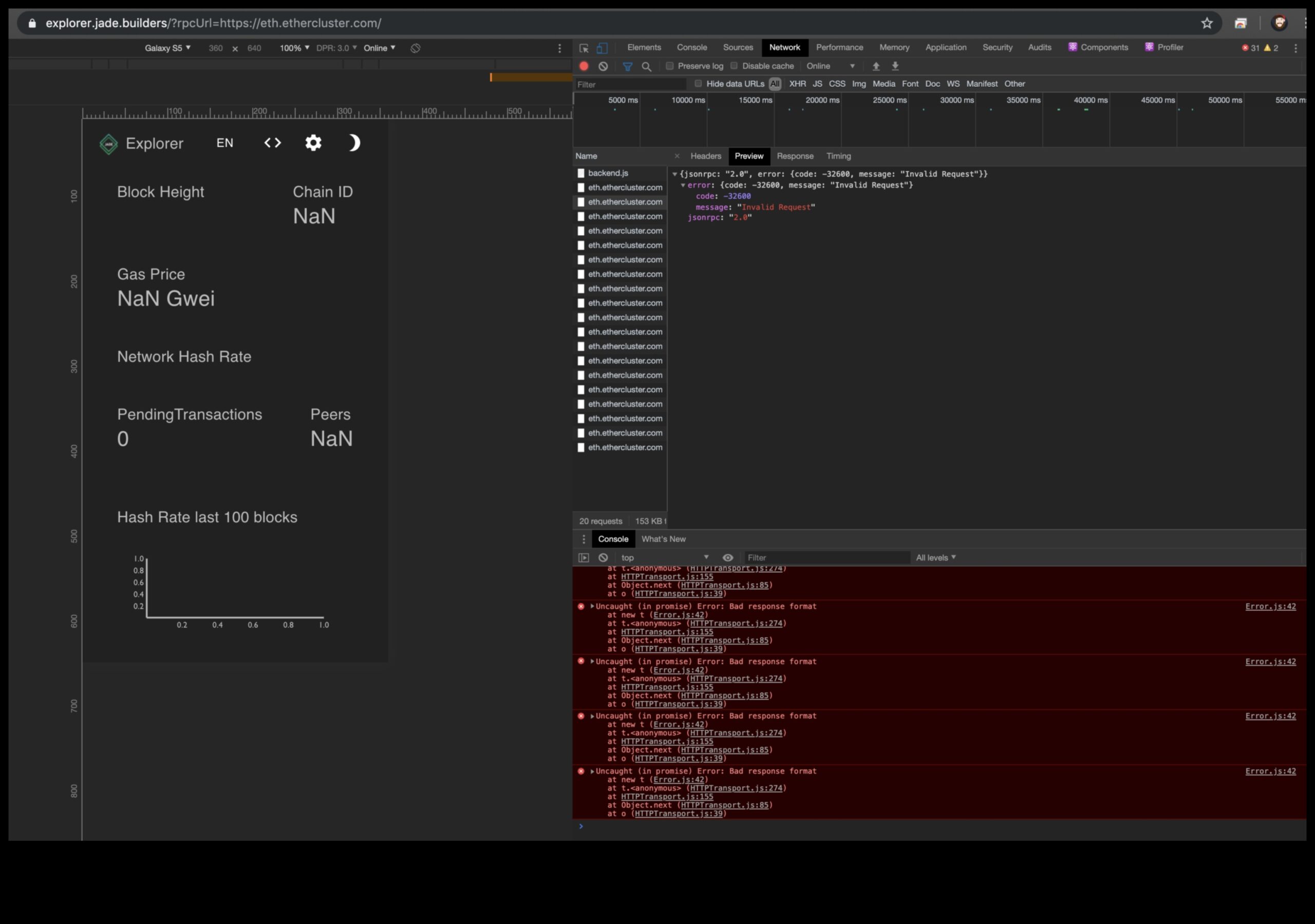Select the top frame context in Console

coord(663,557)
